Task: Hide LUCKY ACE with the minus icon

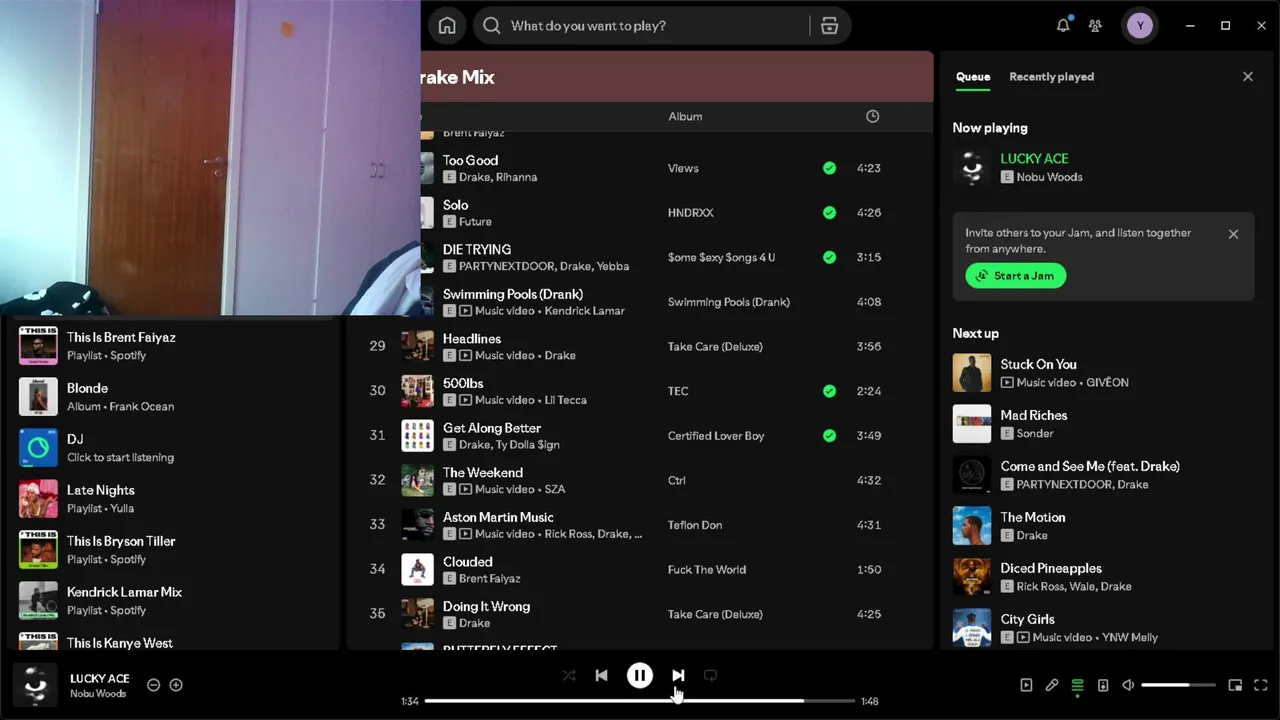Action: pyautogui.click(x=153, y=685)
